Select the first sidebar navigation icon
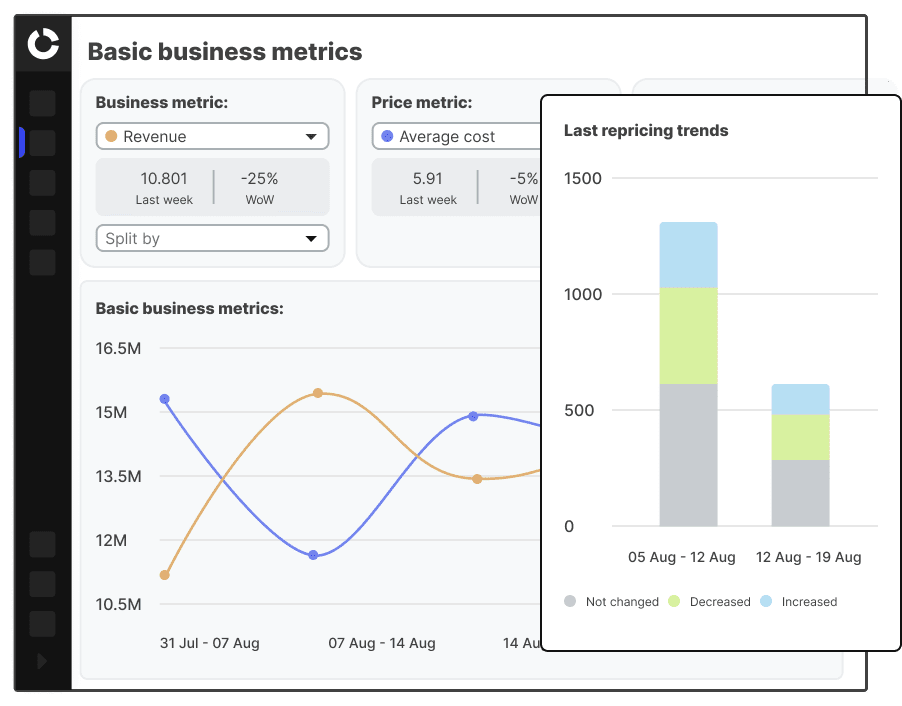Image resolution: width=902 pixels, height=706 pixels. pyautogui.click(x=42, y=103)
